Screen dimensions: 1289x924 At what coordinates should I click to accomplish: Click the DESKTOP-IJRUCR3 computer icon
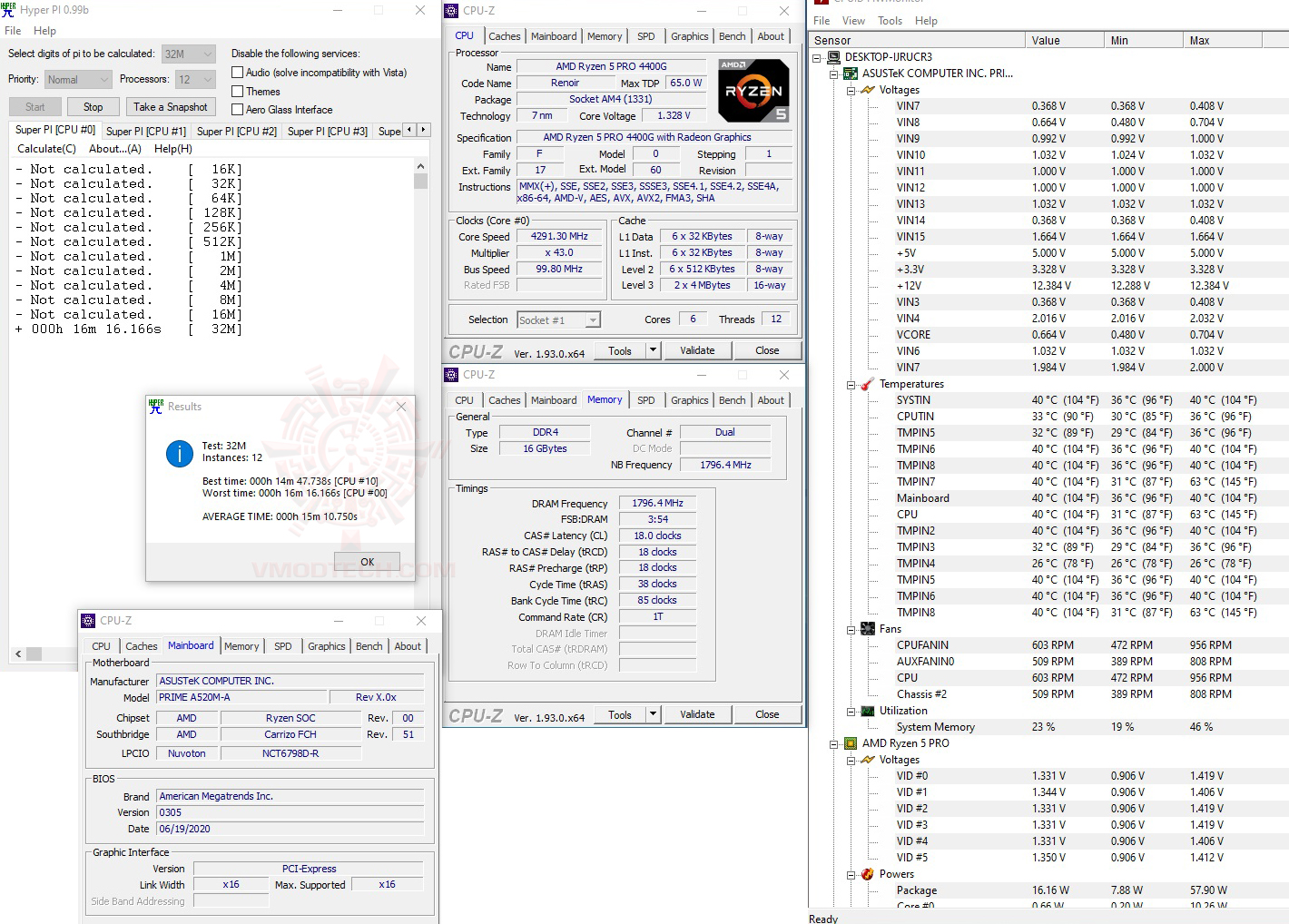click(x=832, y=56)
